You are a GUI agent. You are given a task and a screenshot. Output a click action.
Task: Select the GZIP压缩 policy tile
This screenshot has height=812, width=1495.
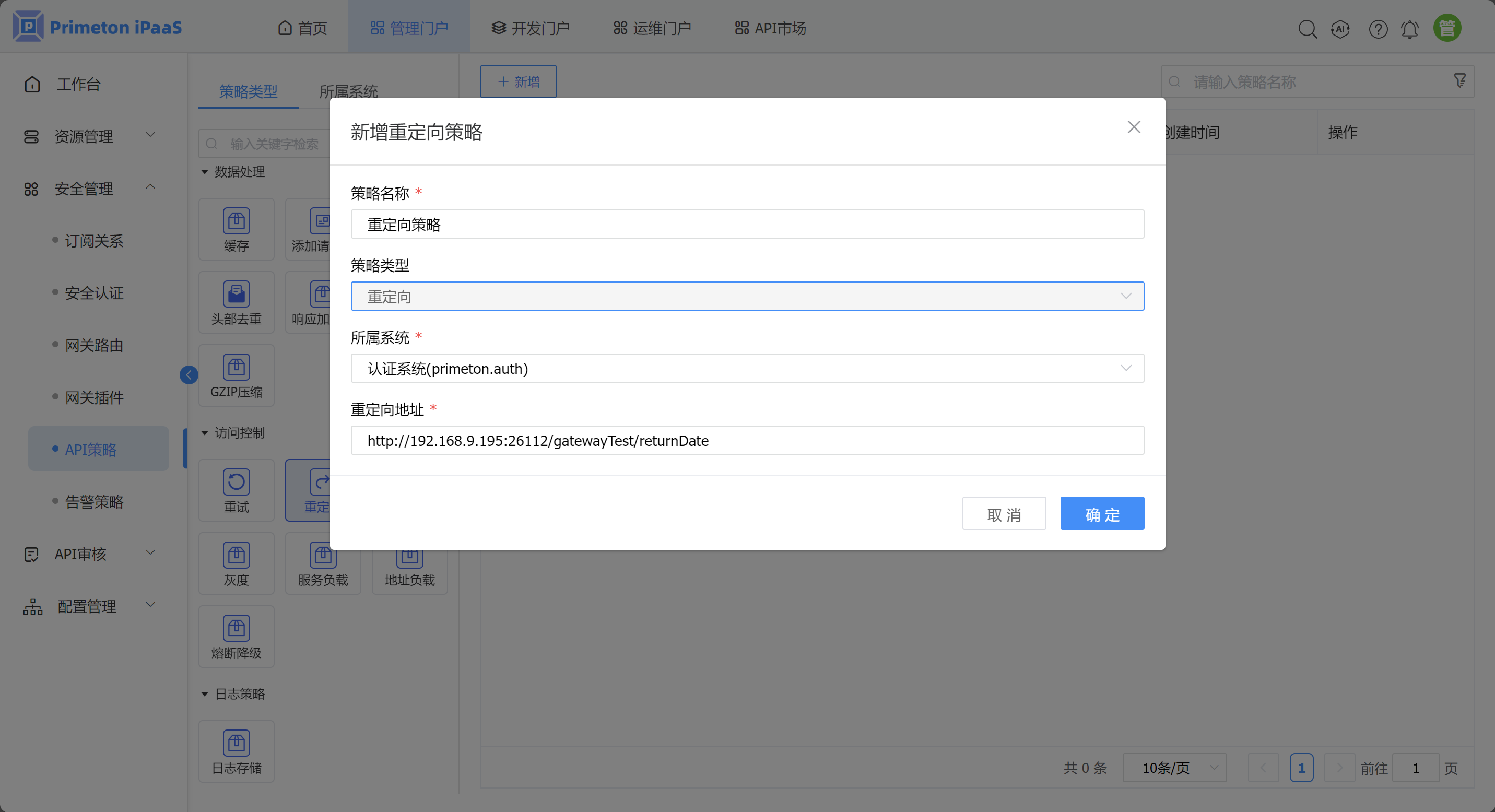point(236,375)
